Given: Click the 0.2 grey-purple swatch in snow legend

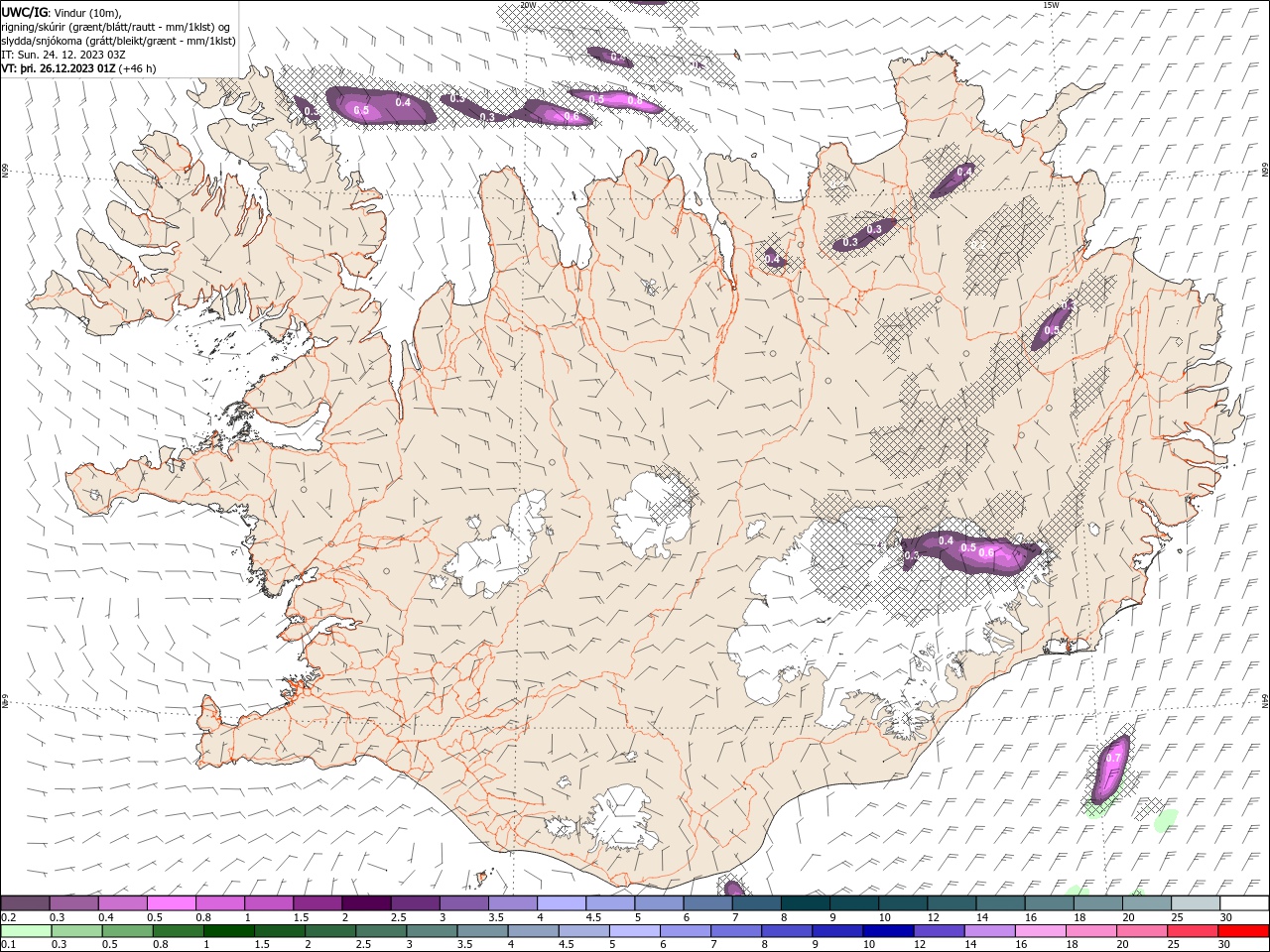Looking at the screenshot, I should coord(25,902).
